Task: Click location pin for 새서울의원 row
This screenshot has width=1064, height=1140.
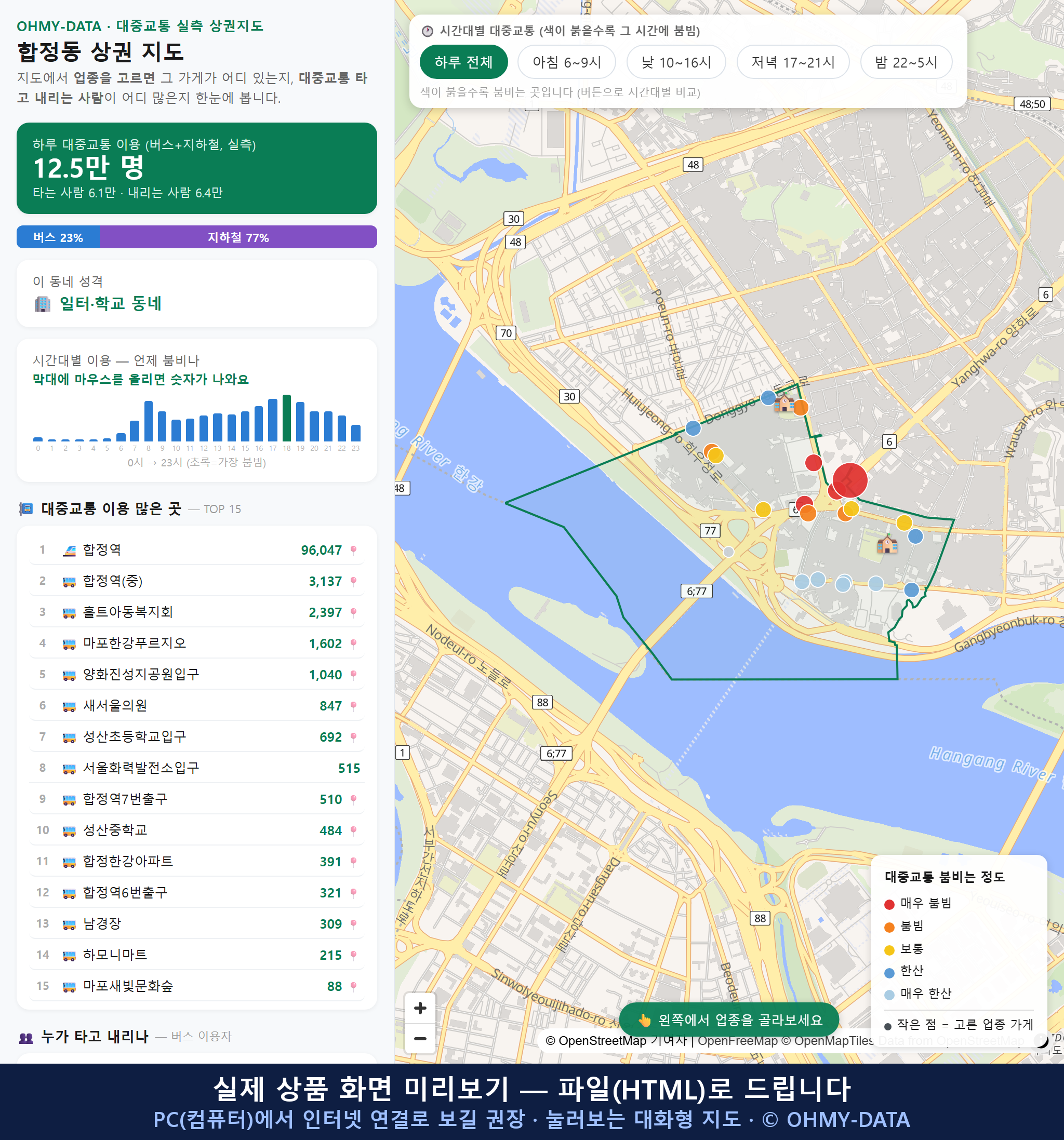Action: click(x=353, y=706)
